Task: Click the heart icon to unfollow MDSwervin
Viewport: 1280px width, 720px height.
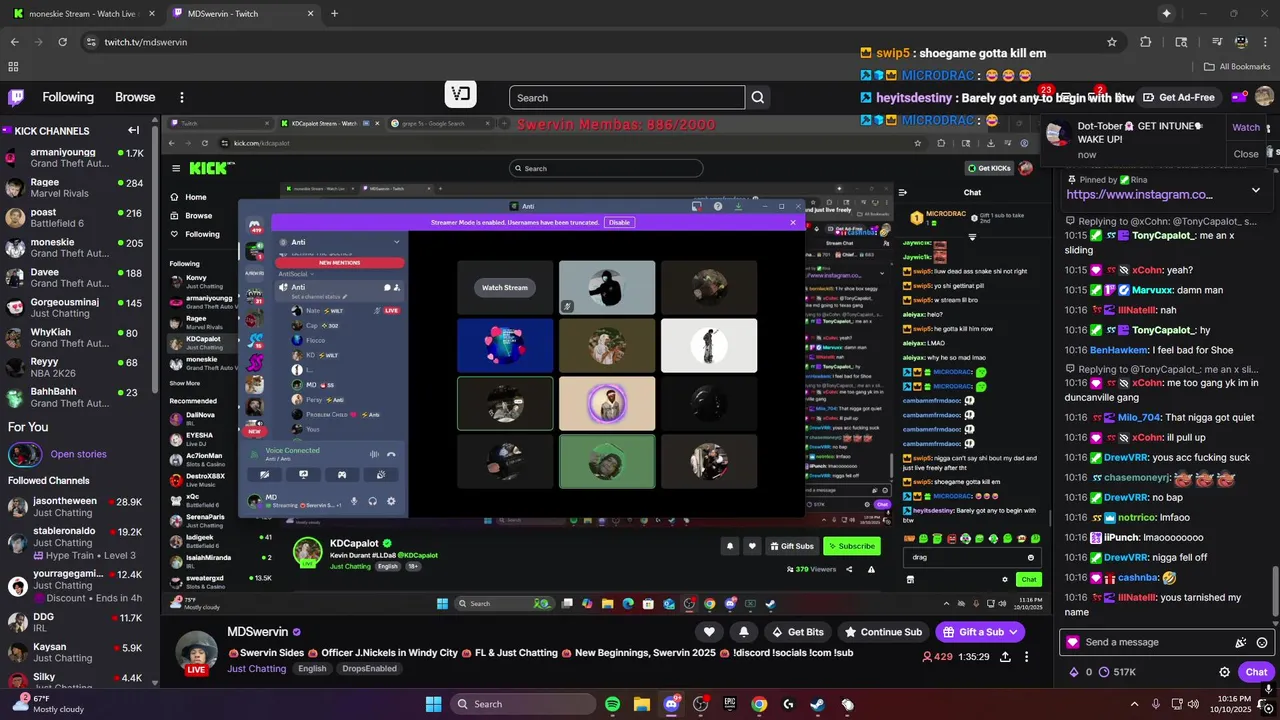Action: (709, 632)
